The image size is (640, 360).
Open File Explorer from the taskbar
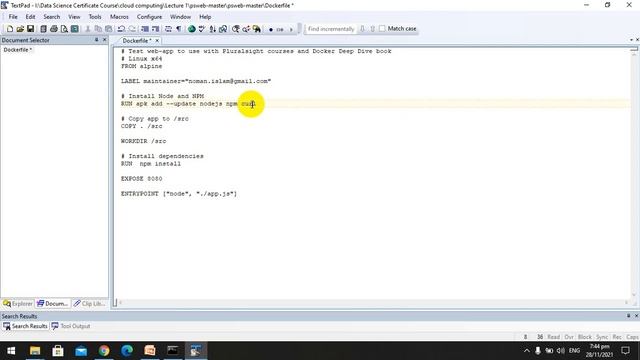(35, 351)
